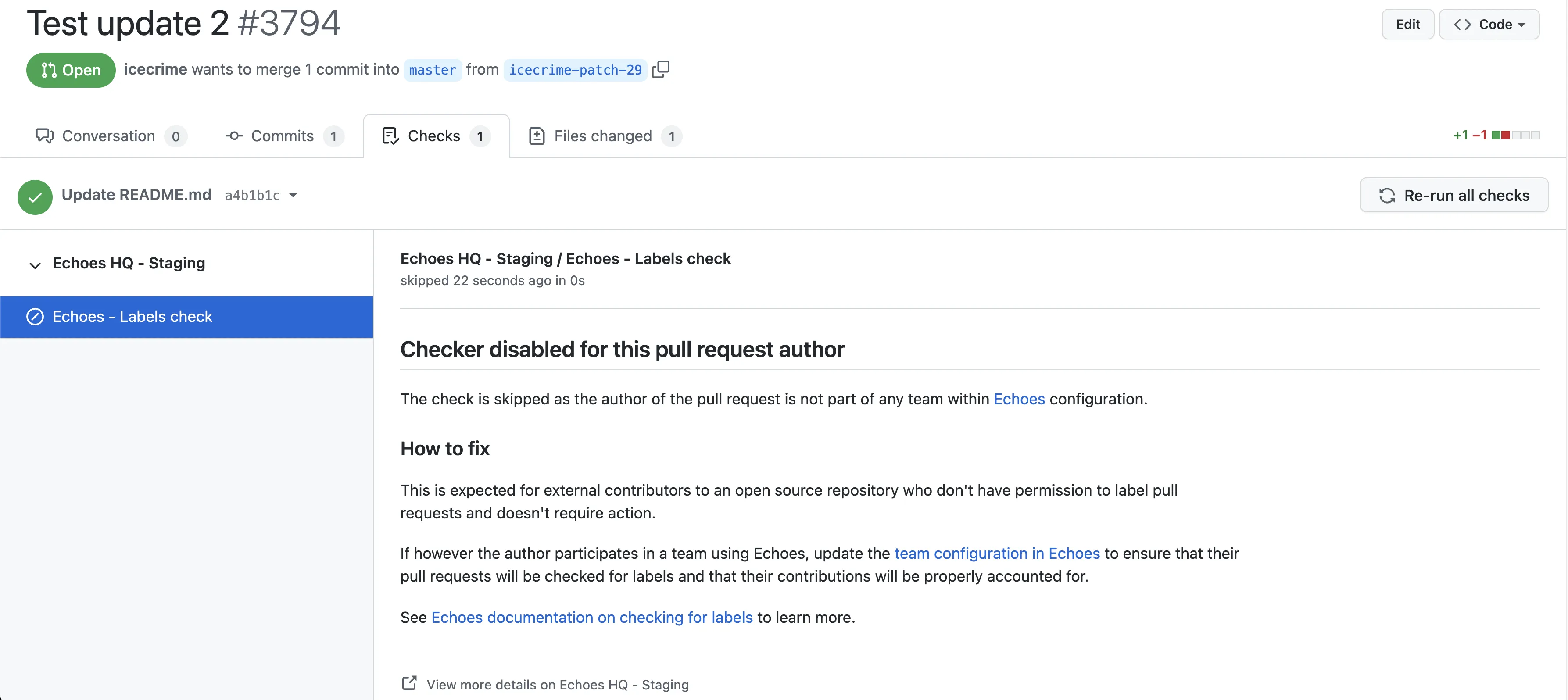The width and height of the screenshot is (1568, 700).
Task: Click the Edit button
Action: coord(1407,25)
